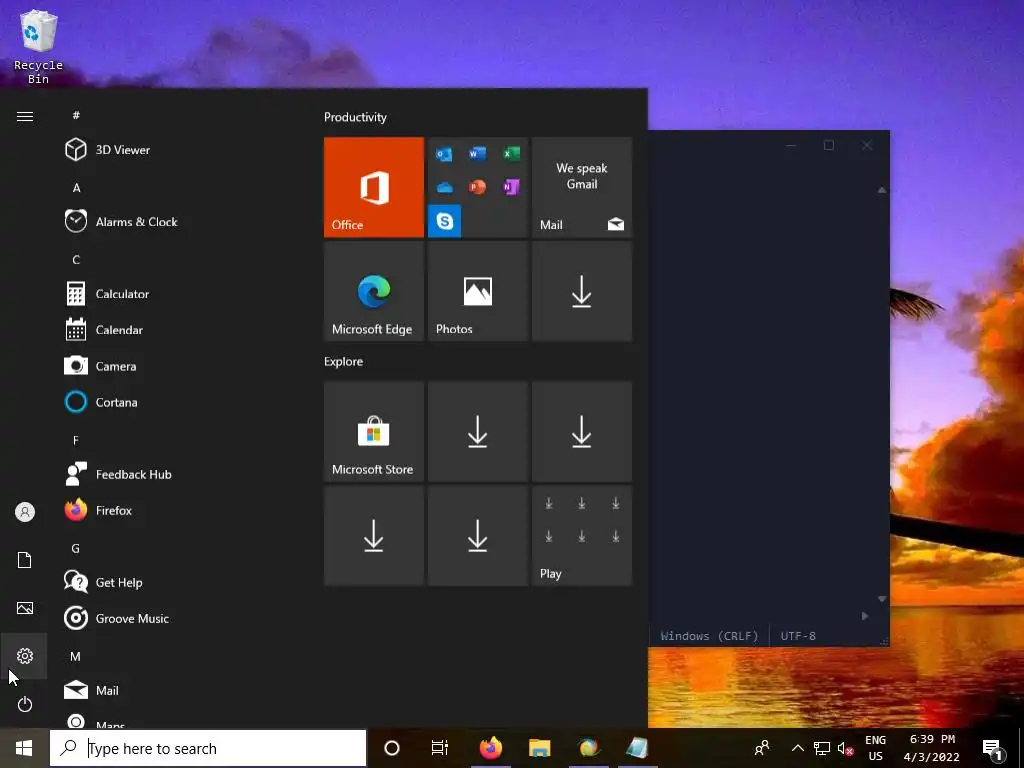Switch to Firefox on the taskbar
Image resolution: width=1024 pixels, height=768 pixels.
click(x=491, y=748)
